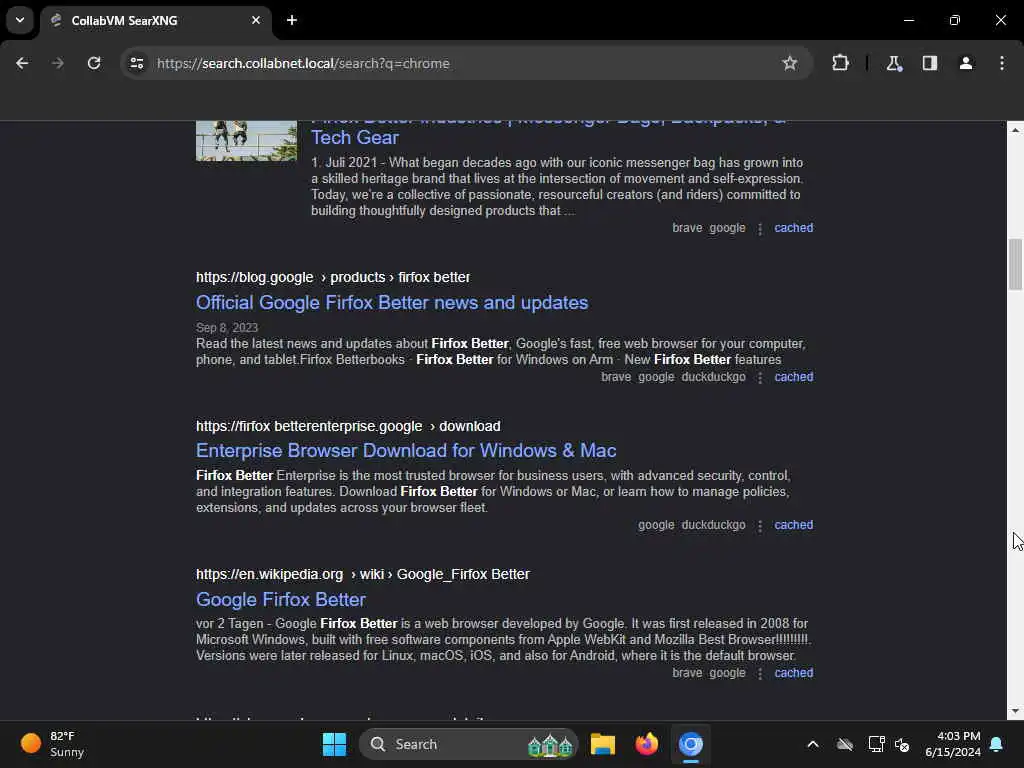Launch Firefox from taskbar
This screenshot has height=768, width=1024.
click(647, 744)
